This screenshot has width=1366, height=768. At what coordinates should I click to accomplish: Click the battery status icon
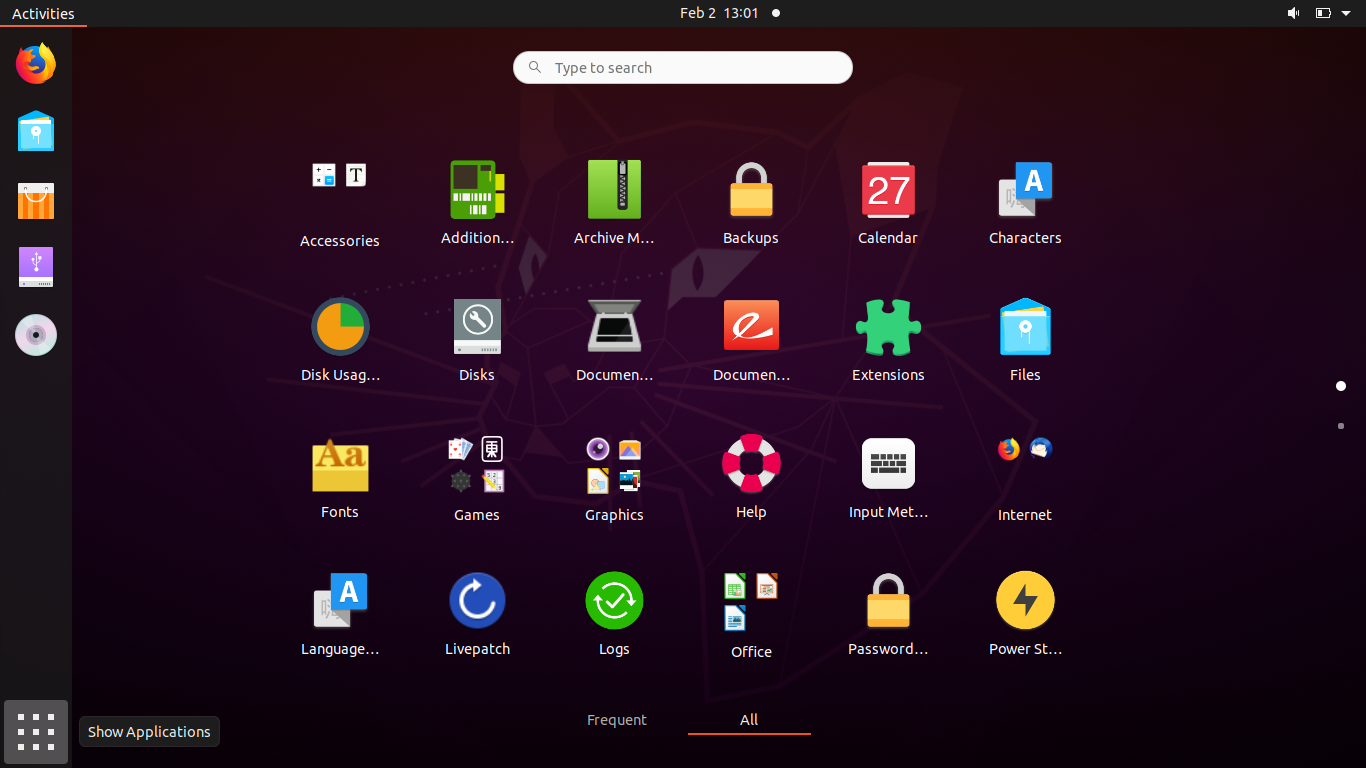click(1323, 13)
